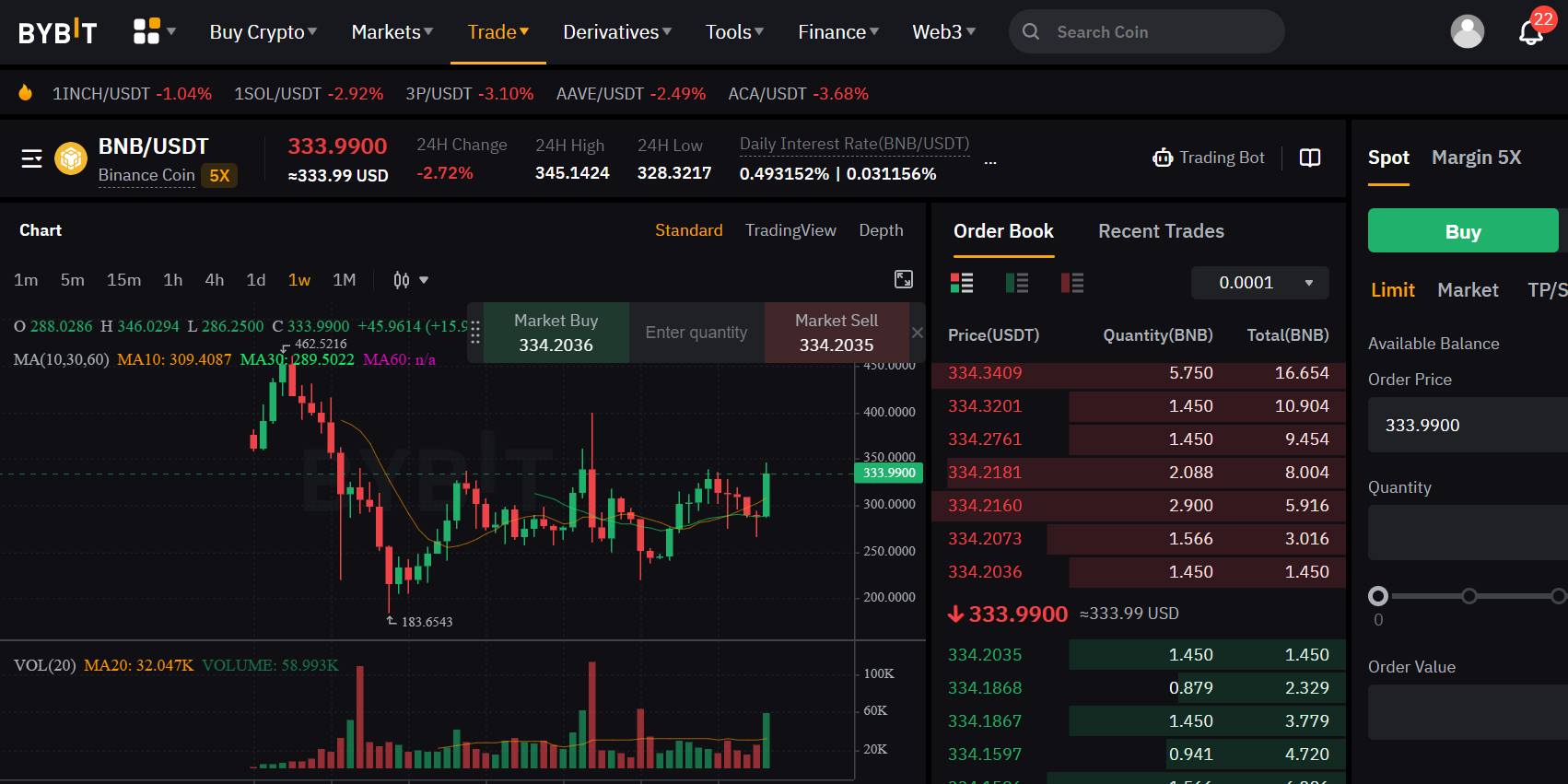
Task: Click the Trading Bot link
Action: click(x=1209, y=158)
